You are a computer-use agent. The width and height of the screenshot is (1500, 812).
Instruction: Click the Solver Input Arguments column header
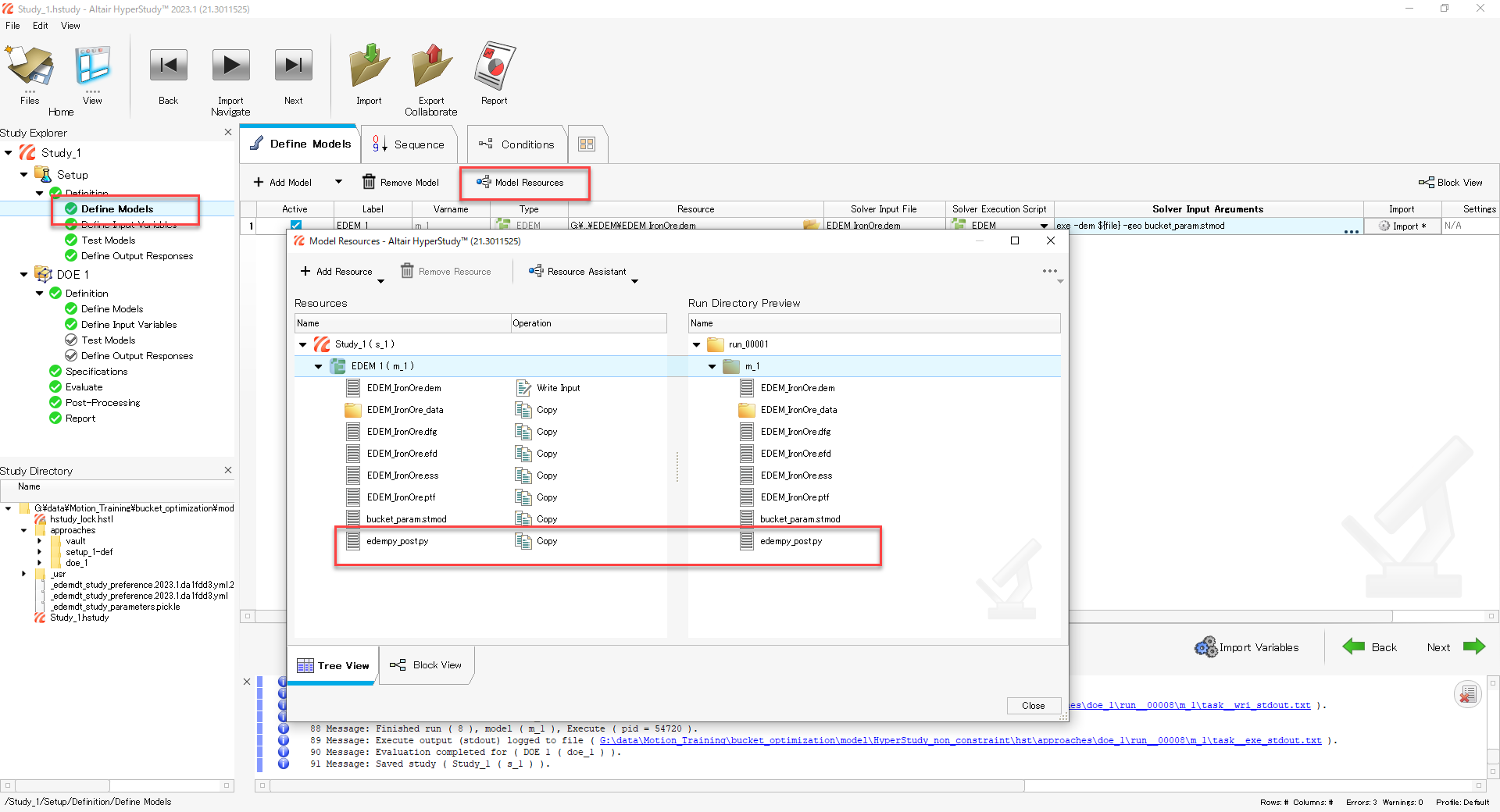(x=1208, y=209)
